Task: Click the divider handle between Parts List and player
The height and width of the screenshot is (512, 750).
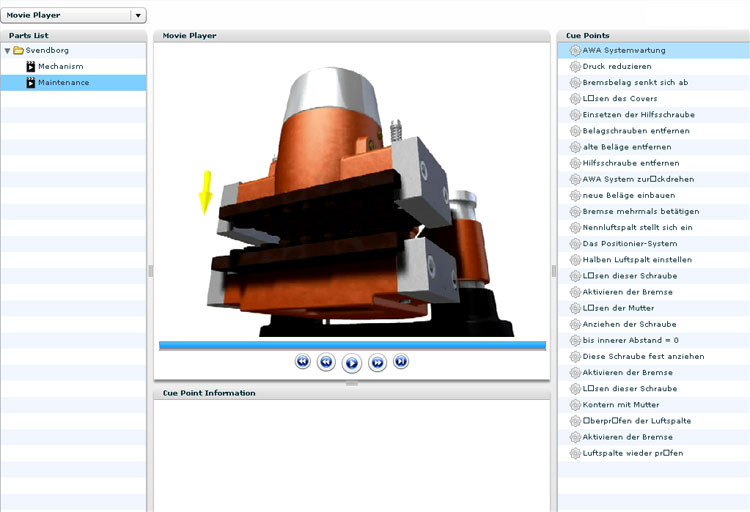Action: 150,270
